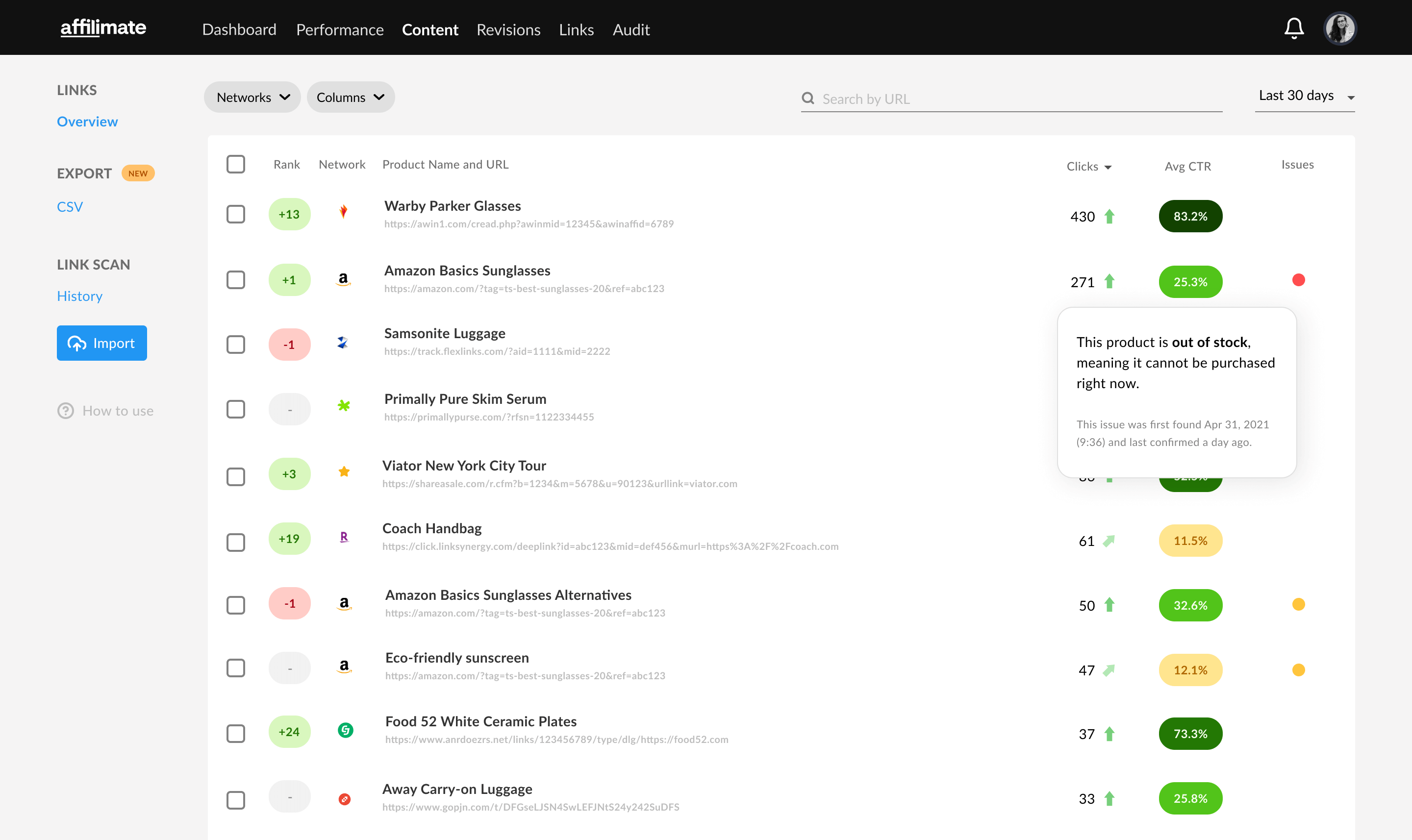Click the search magnifier icon

(x=808, y=99)
